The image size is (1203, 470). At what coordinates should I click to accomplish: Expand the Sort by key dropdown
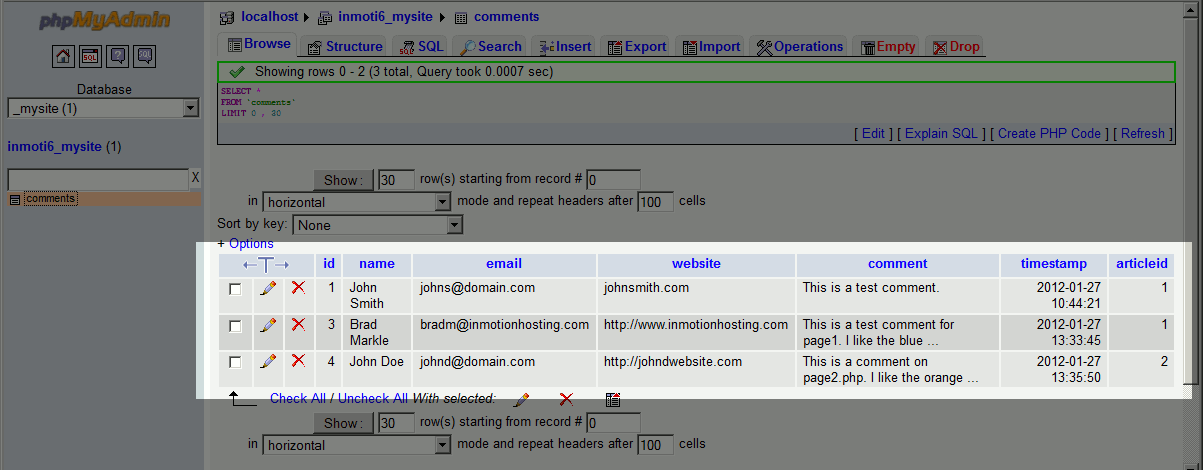point(377,225)
